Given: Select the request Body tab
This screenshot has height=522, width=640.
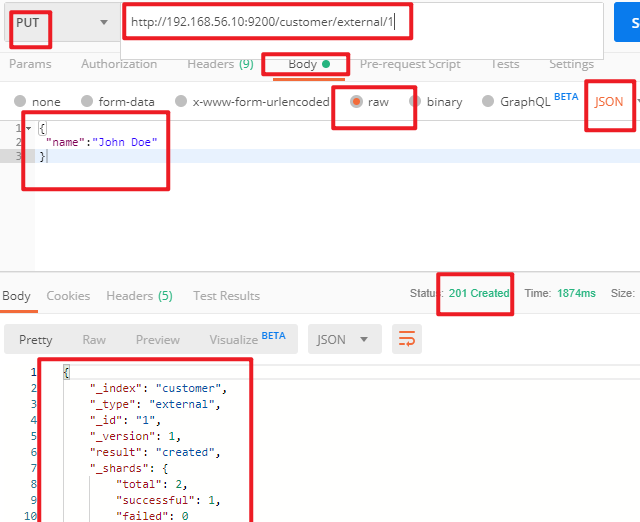Looking at the screenshot, I should pos(309,64).
